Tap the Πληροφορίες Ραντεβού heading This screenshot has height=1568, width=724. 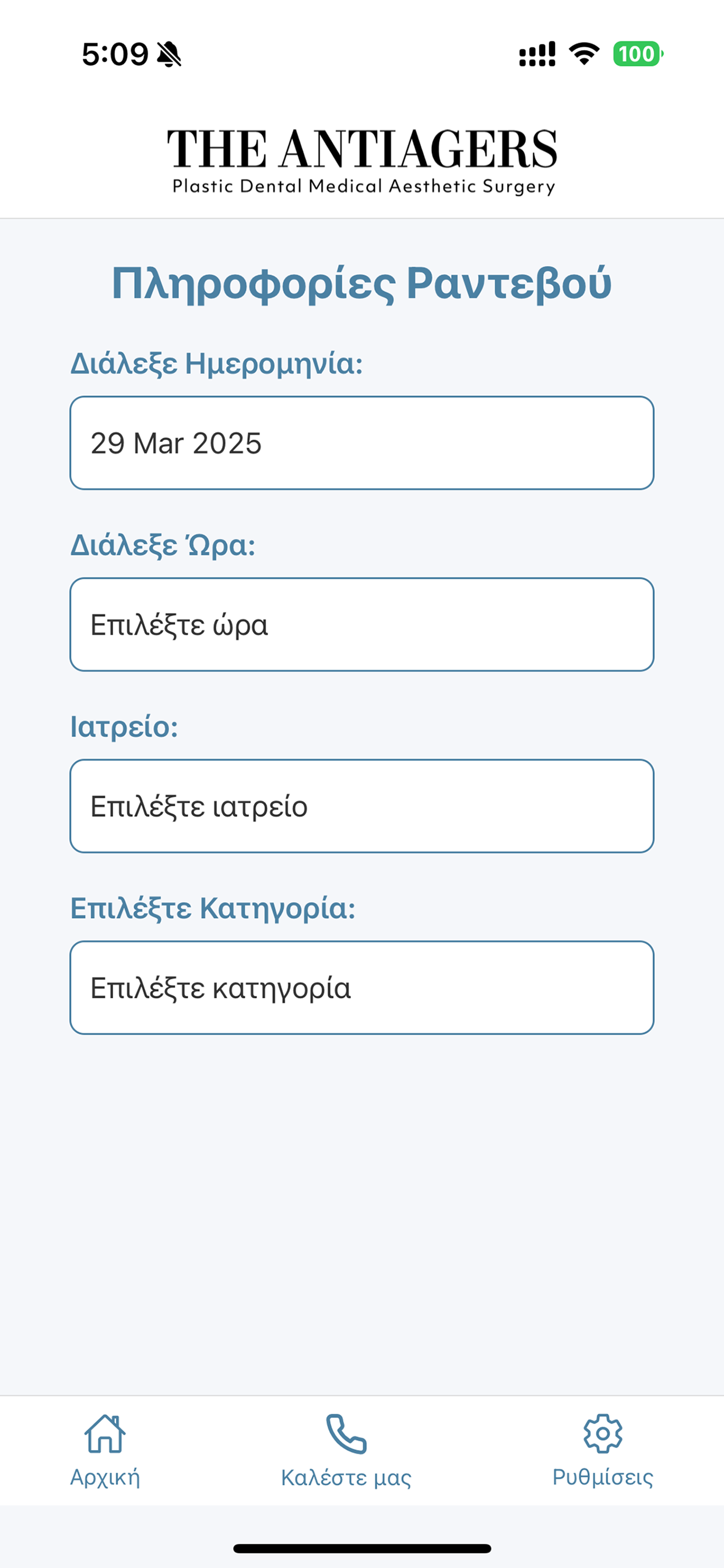pos(362,283)
